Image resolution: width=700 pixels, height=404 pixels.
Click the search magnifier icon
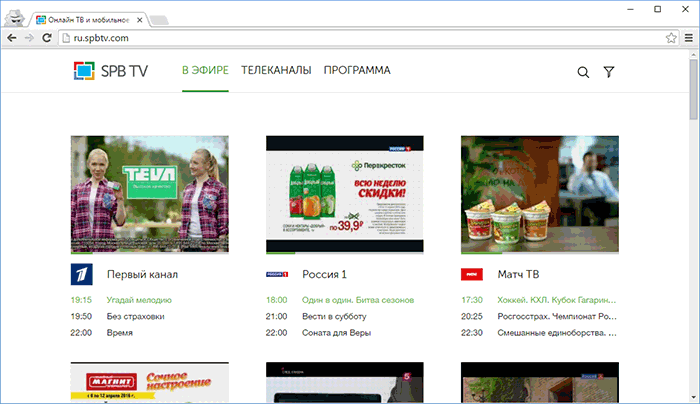pos(583,72)
